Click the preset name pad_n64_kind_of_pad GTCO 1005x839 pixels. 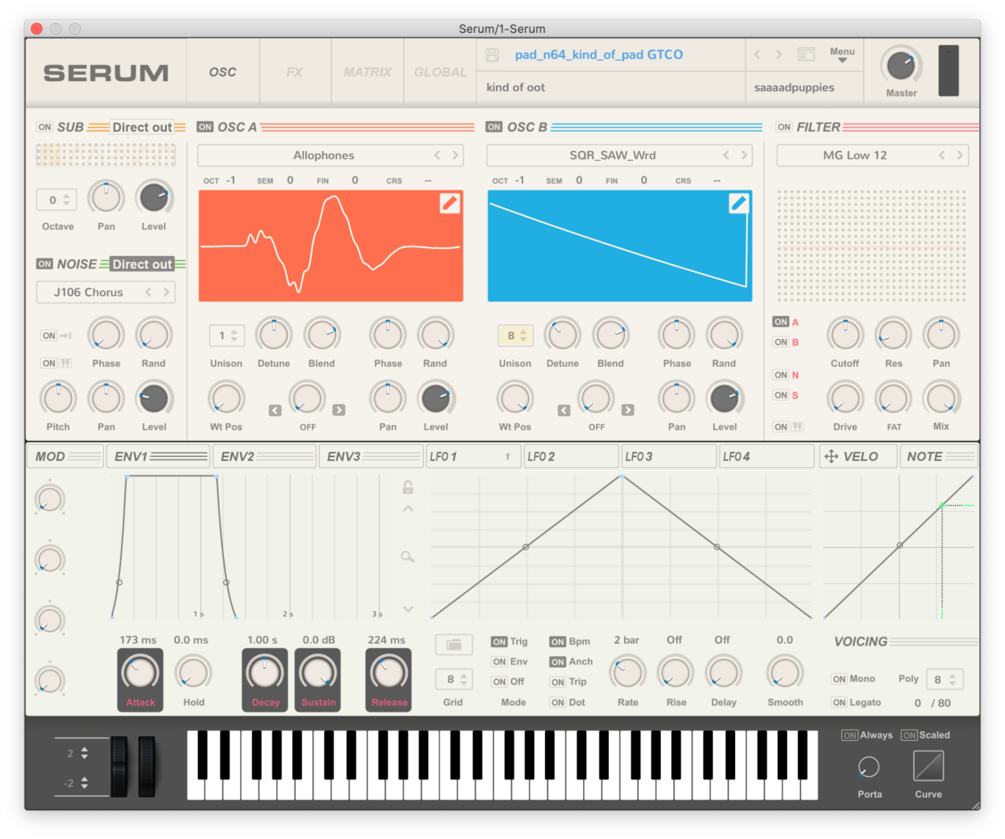tap(599, 54)
